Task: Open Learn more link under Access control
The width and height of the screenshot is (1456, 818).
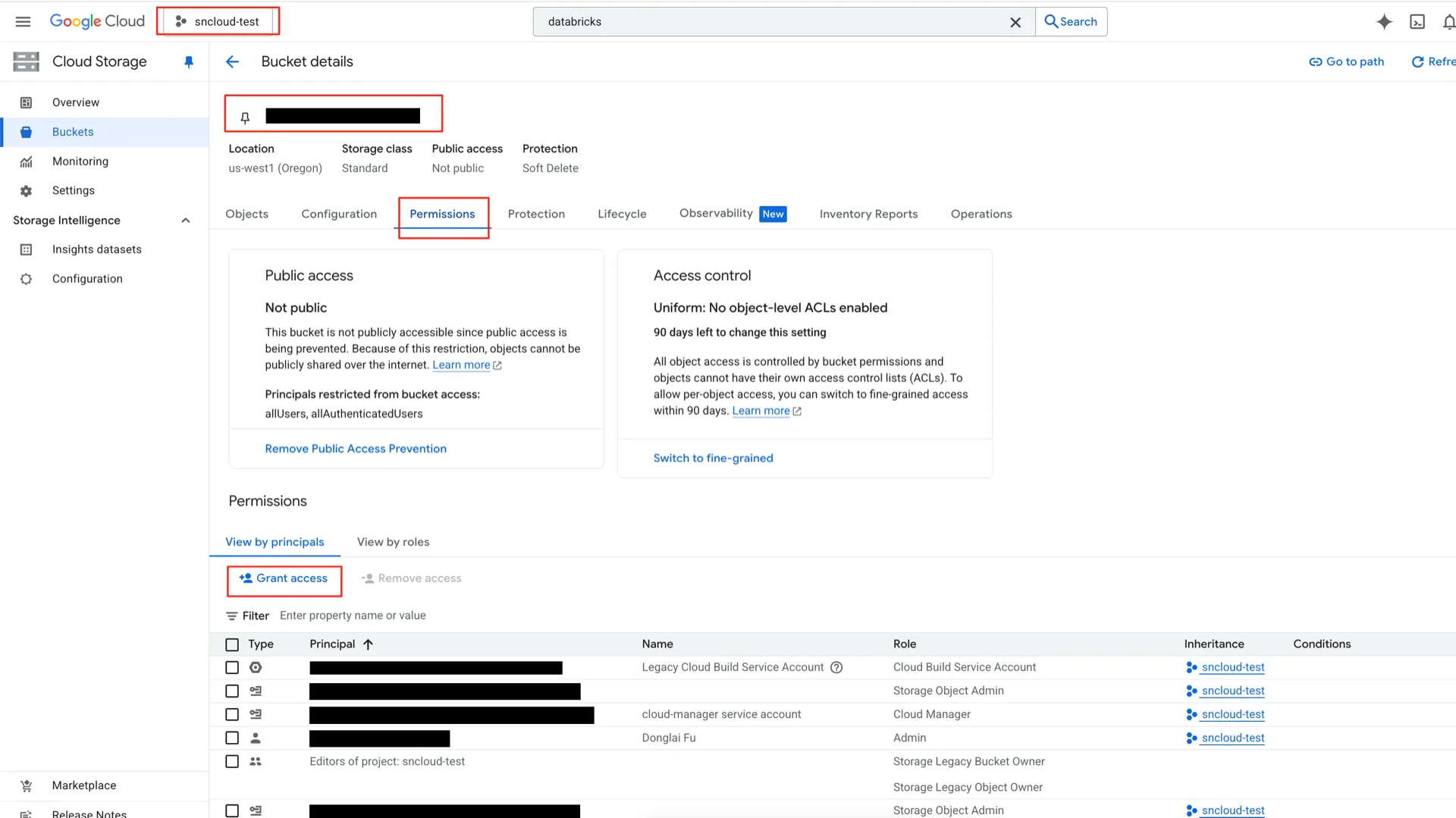Action: pyautogui.click(x=761, y=411)
